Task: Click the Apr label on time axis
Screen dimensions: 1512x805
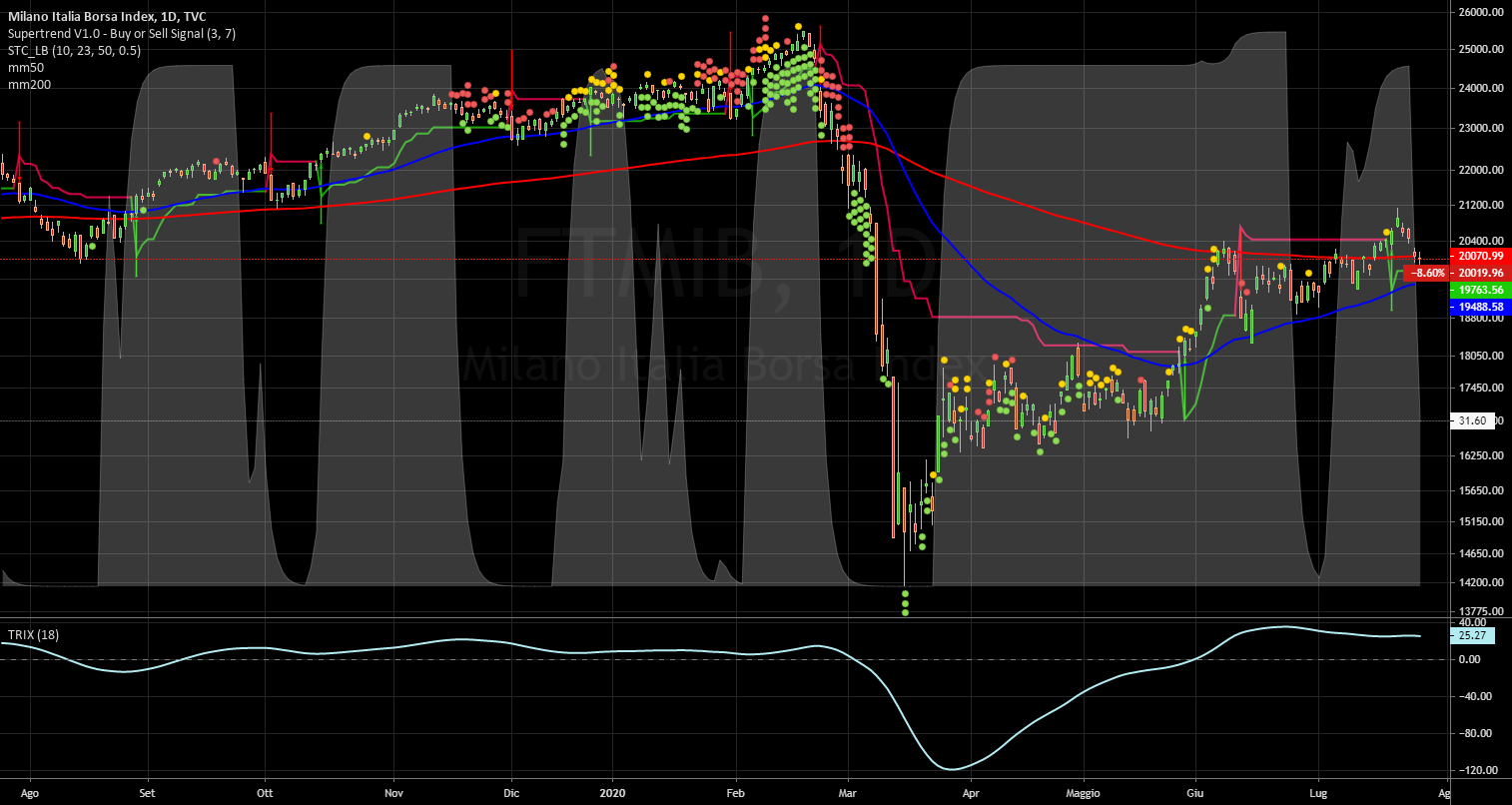Action: pos(971,791)
